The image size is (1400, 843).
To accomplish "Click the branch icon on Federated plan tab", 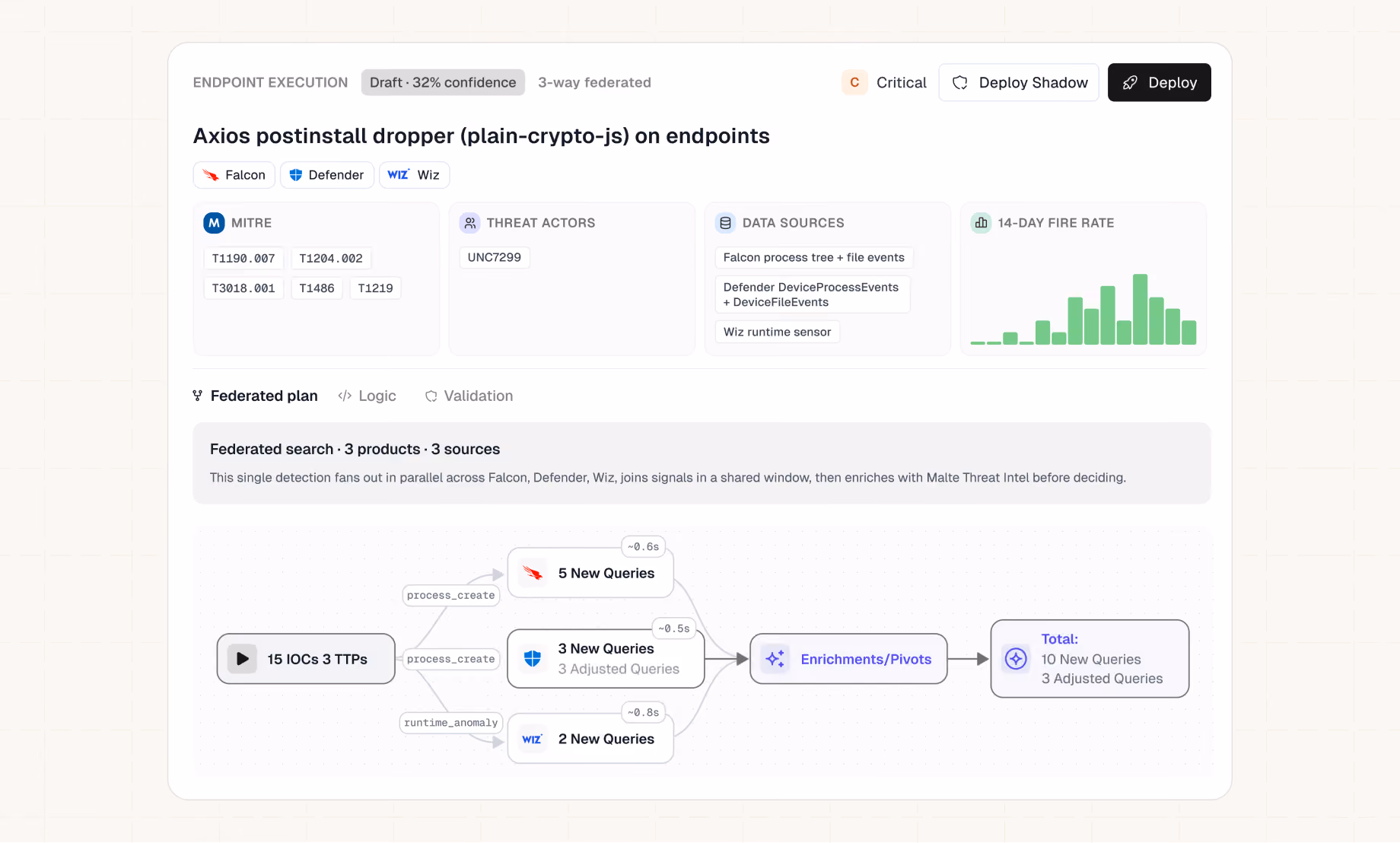I will 198,396.
